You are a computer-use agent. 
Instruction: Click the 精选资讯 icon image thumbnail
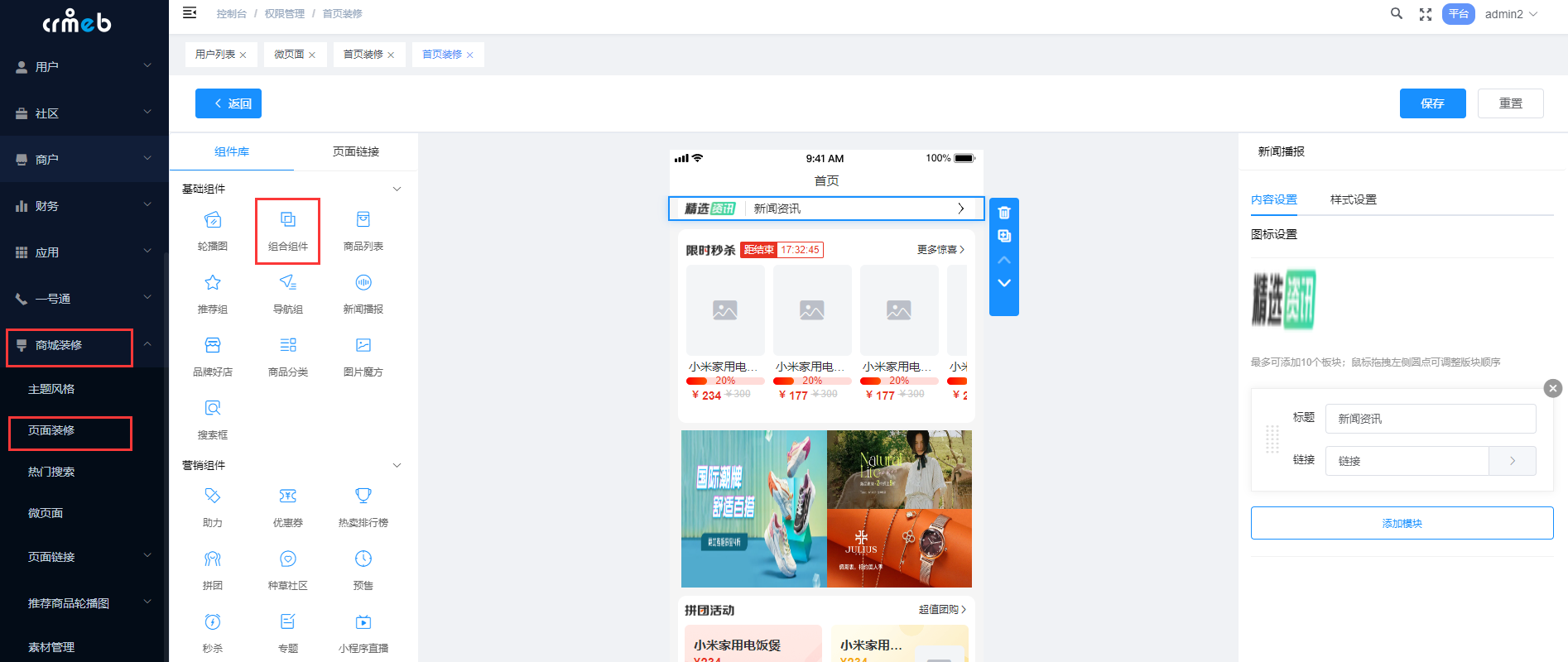click(1283, 300)
